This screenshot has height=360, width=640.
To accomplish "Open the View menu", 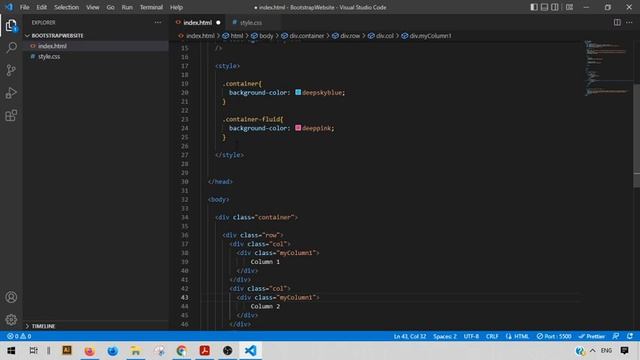I will (x=93, y=7).
